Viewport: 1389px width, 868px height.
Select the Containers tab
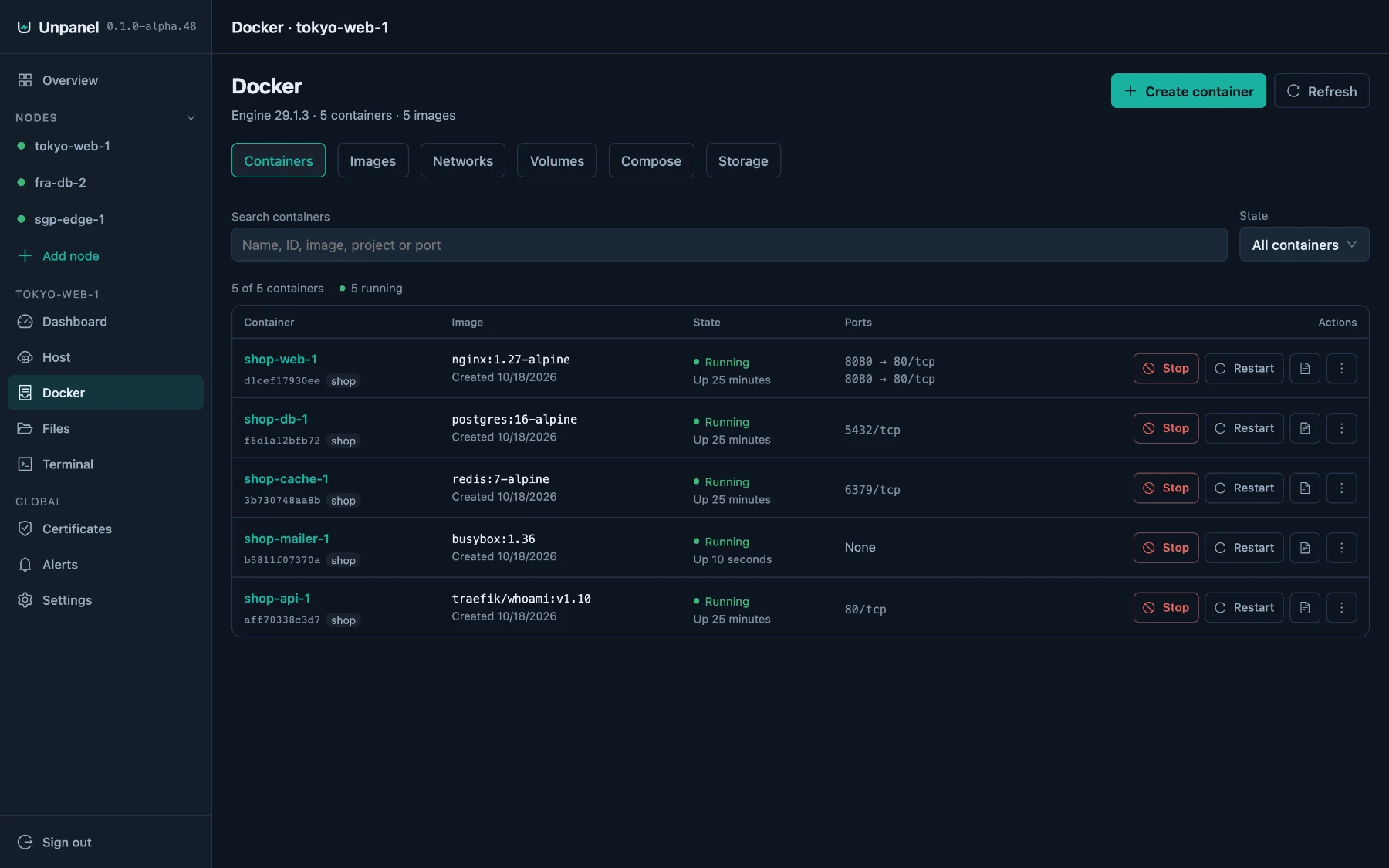(279, 160)
